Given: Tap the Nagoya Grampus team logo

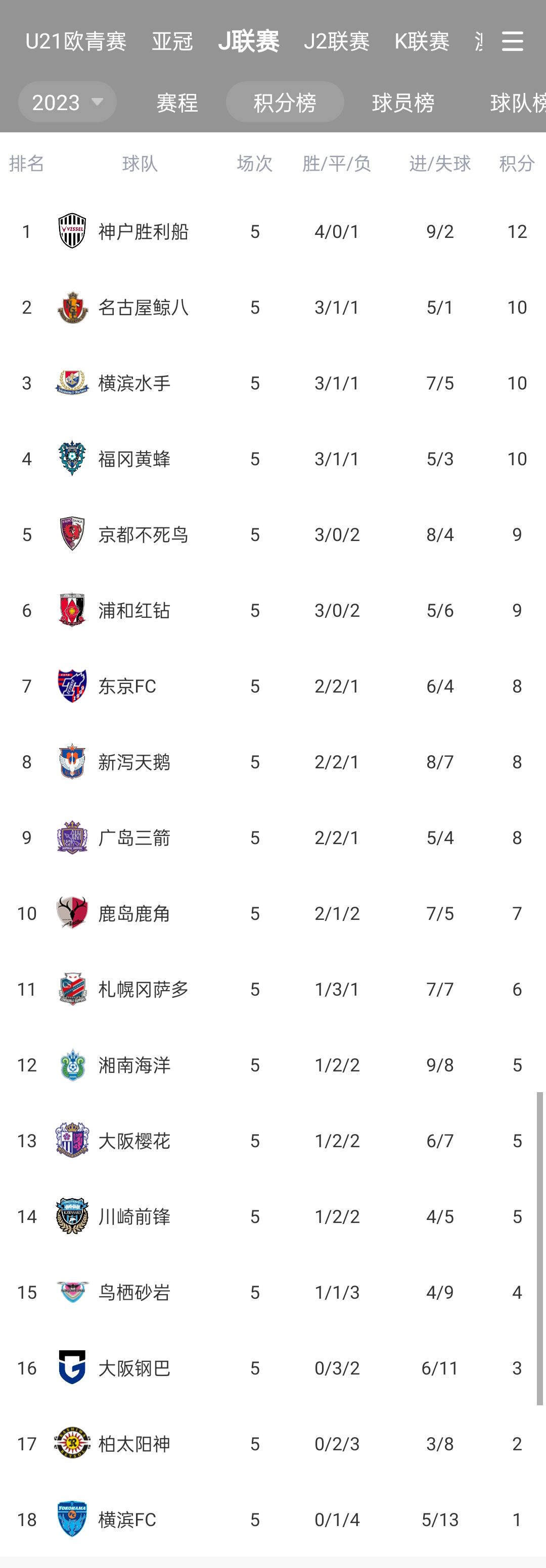Looking at the screenshot, I should pyautogui.click(x=72, y=308).
